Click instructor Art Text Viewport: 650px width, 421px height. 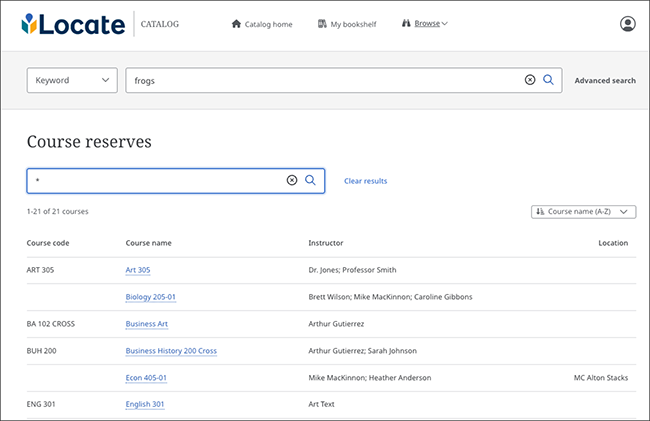point(321,404)
